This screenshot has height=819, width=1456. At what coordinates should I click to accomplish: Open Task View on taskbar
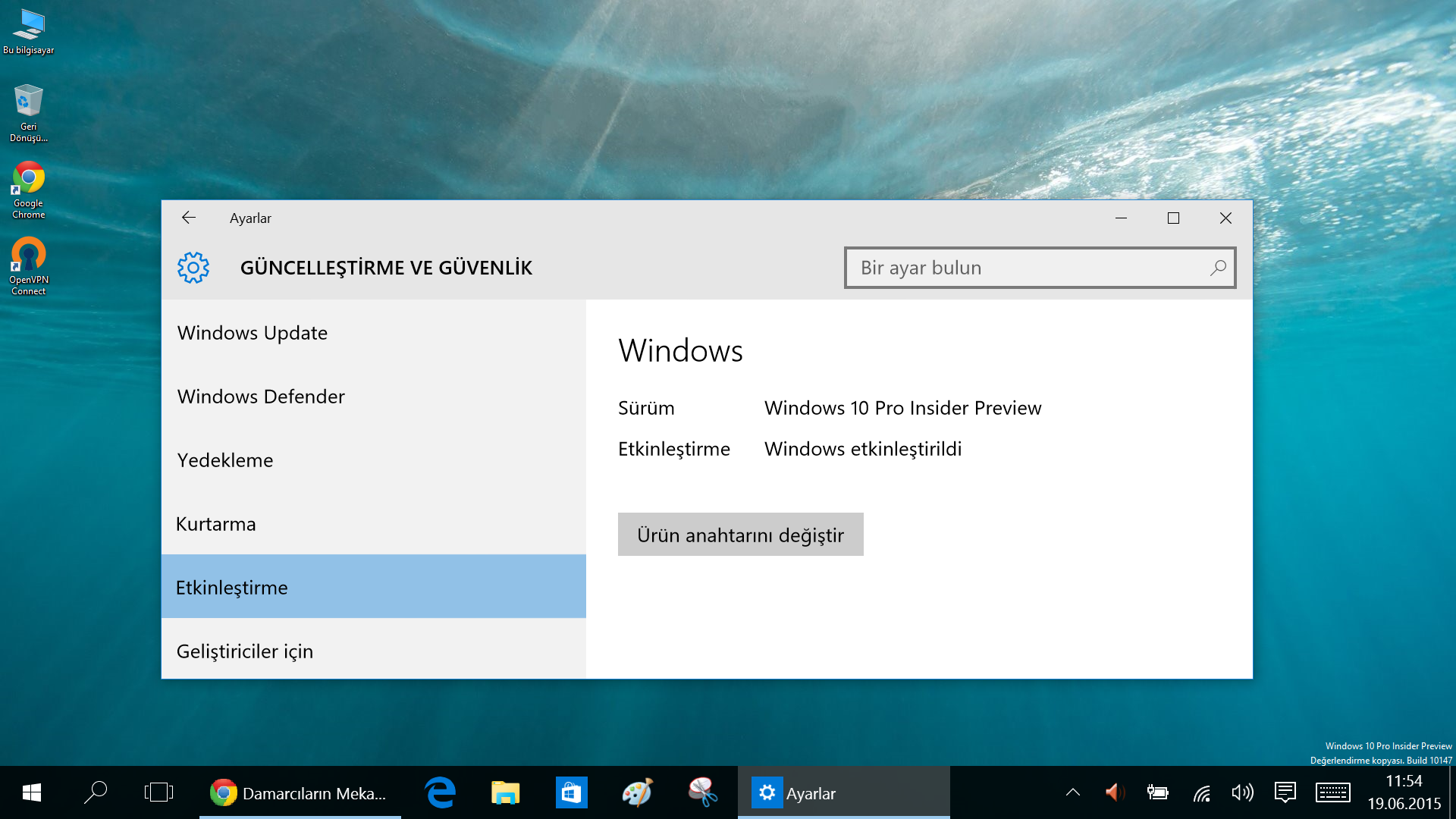tap(158, 792)
